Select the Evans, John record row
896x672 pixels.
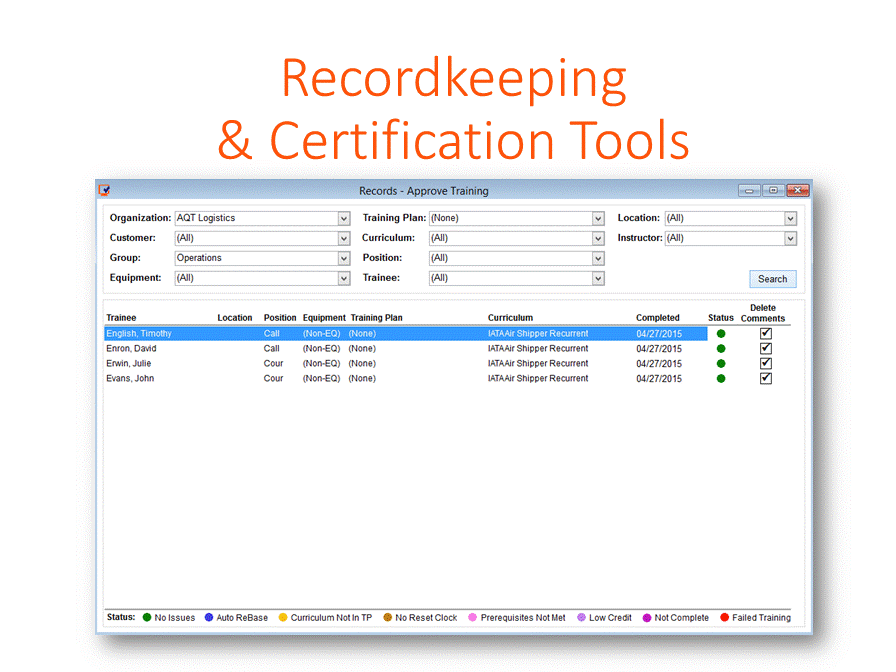[130, 379]
